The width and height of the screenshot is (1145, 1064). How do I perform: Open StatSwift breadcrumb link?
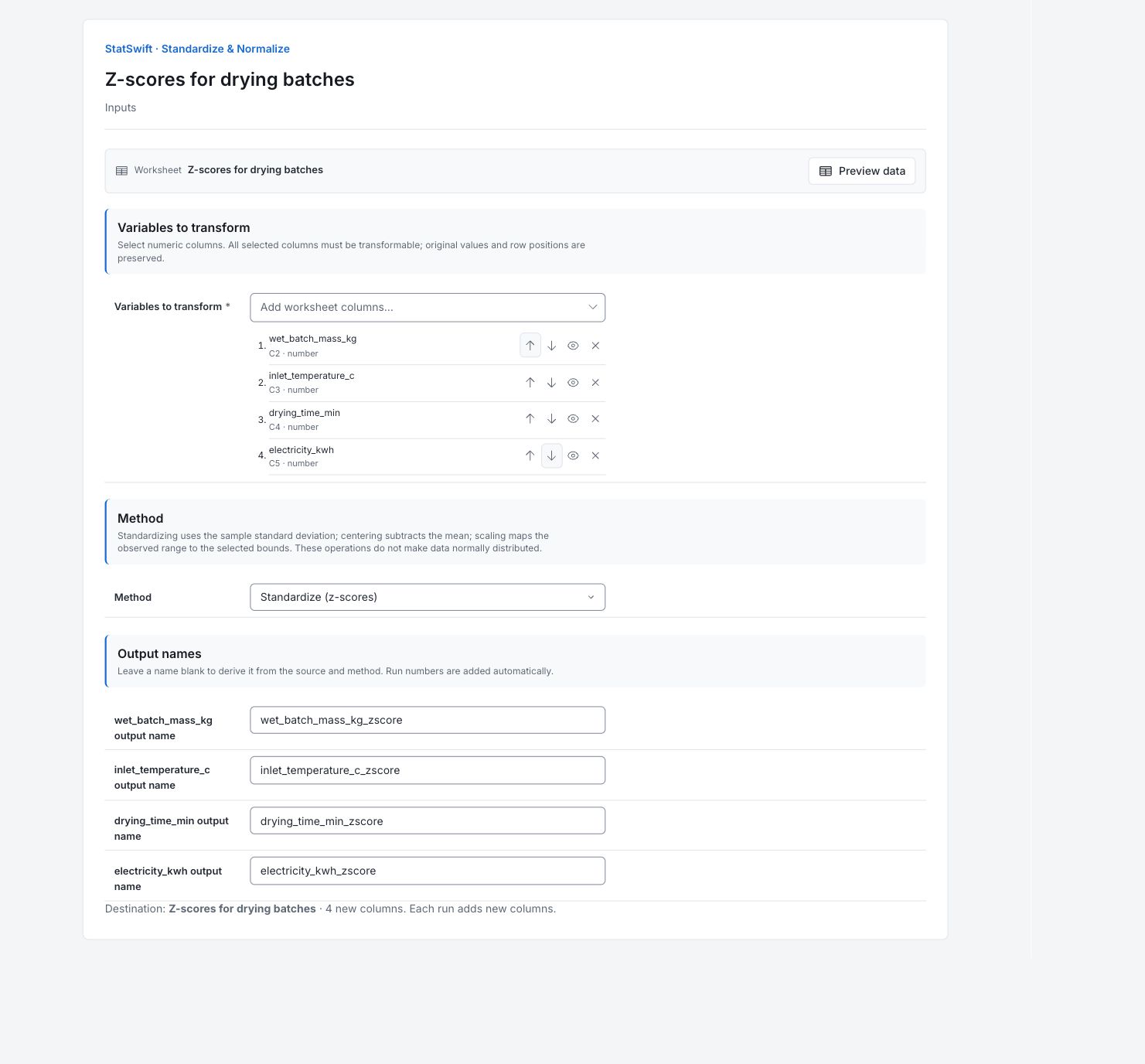coord(128,49)
